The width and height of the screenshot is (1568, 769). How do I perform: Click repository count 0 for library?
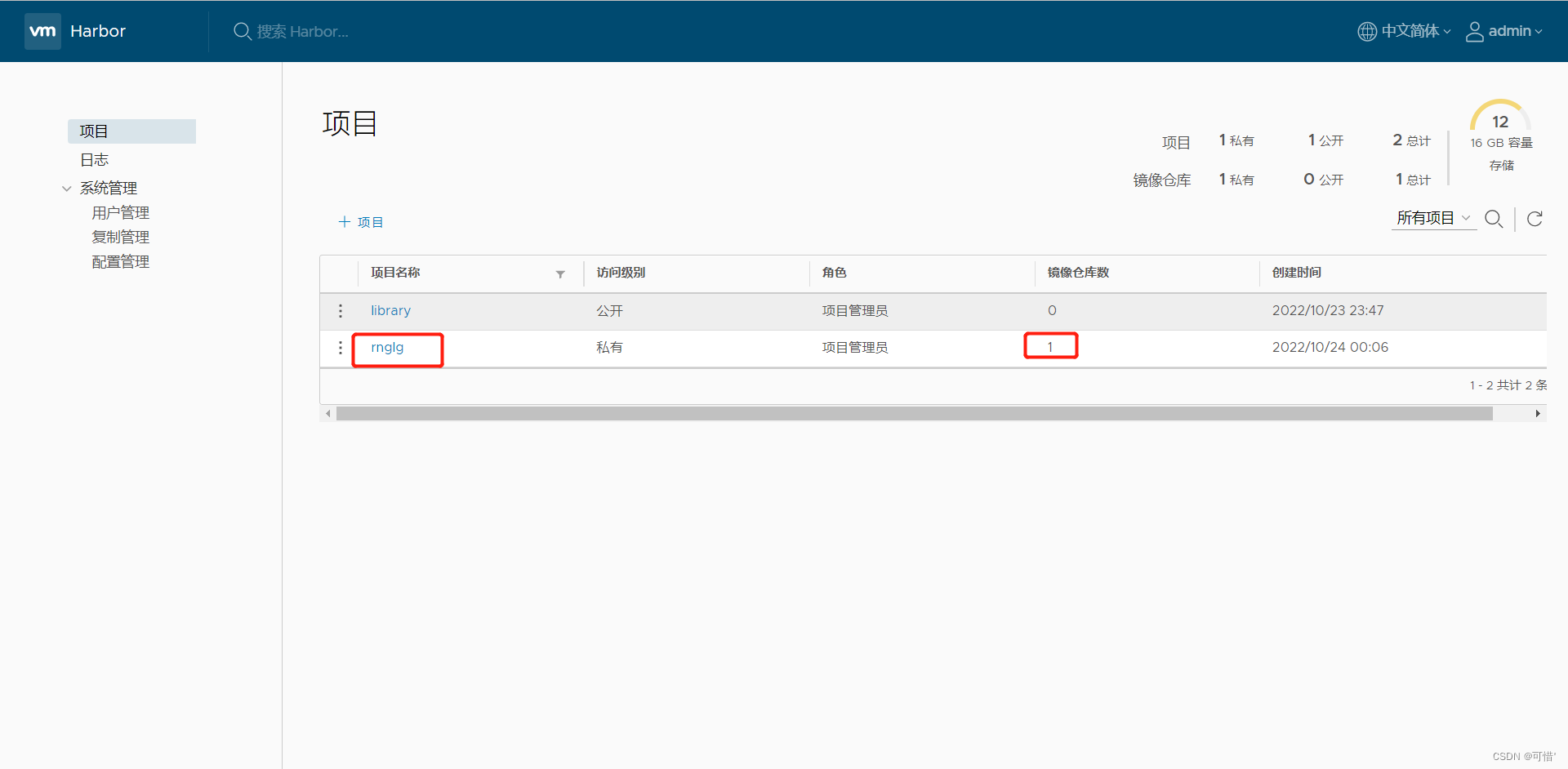point(1052,311)
